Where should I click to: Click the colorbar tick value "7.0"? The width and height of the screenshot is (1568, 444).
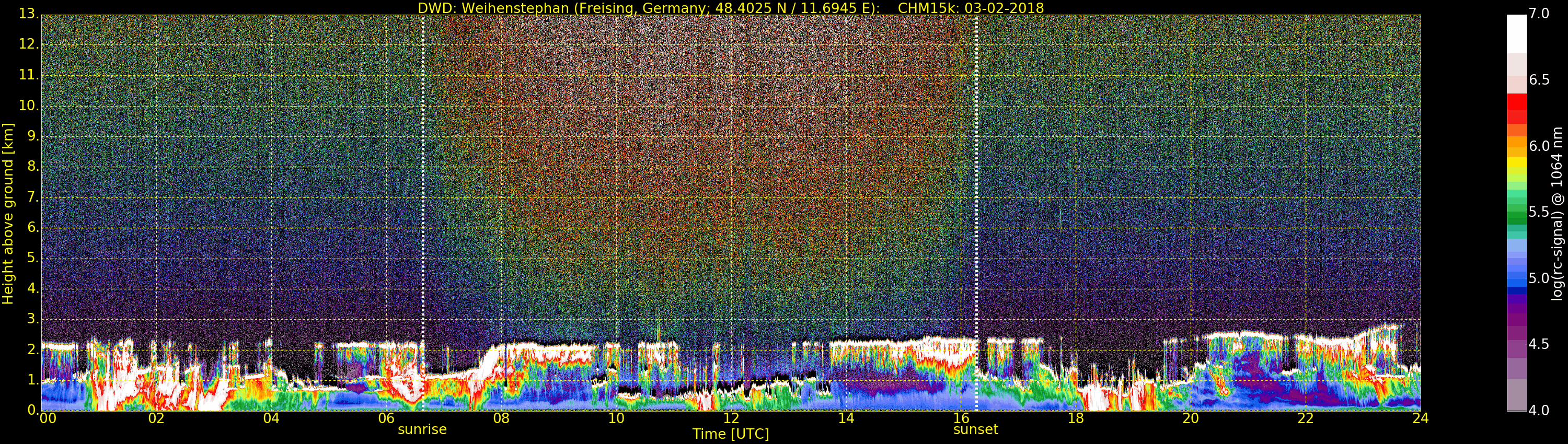(x=1540, y=14)
